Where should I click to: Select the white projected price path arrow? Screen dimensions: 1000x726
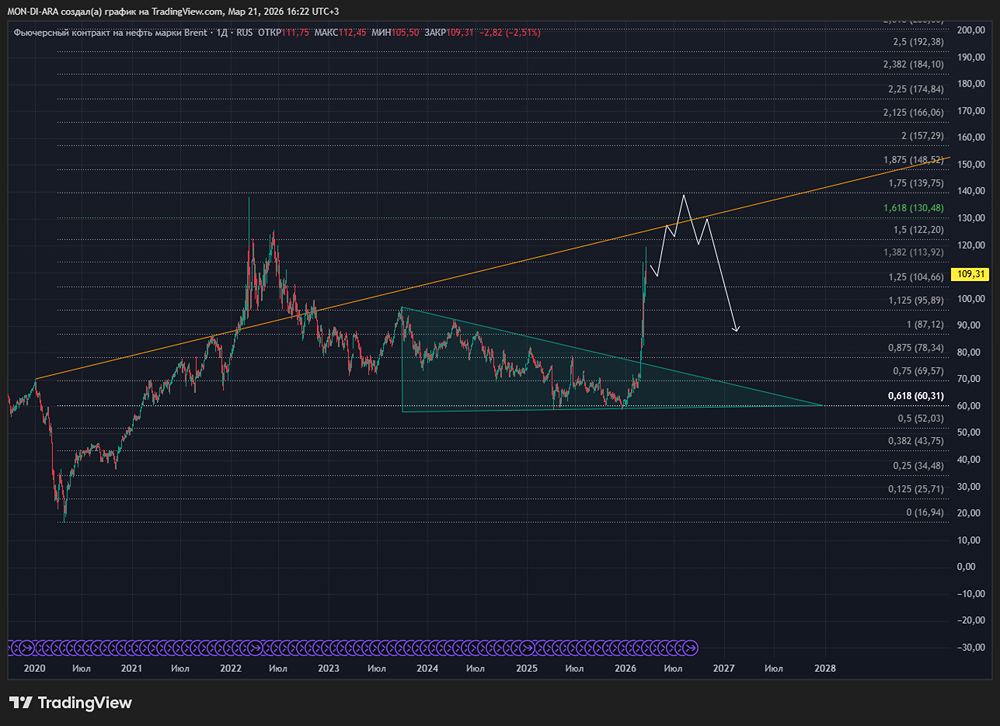click(694, 262)
